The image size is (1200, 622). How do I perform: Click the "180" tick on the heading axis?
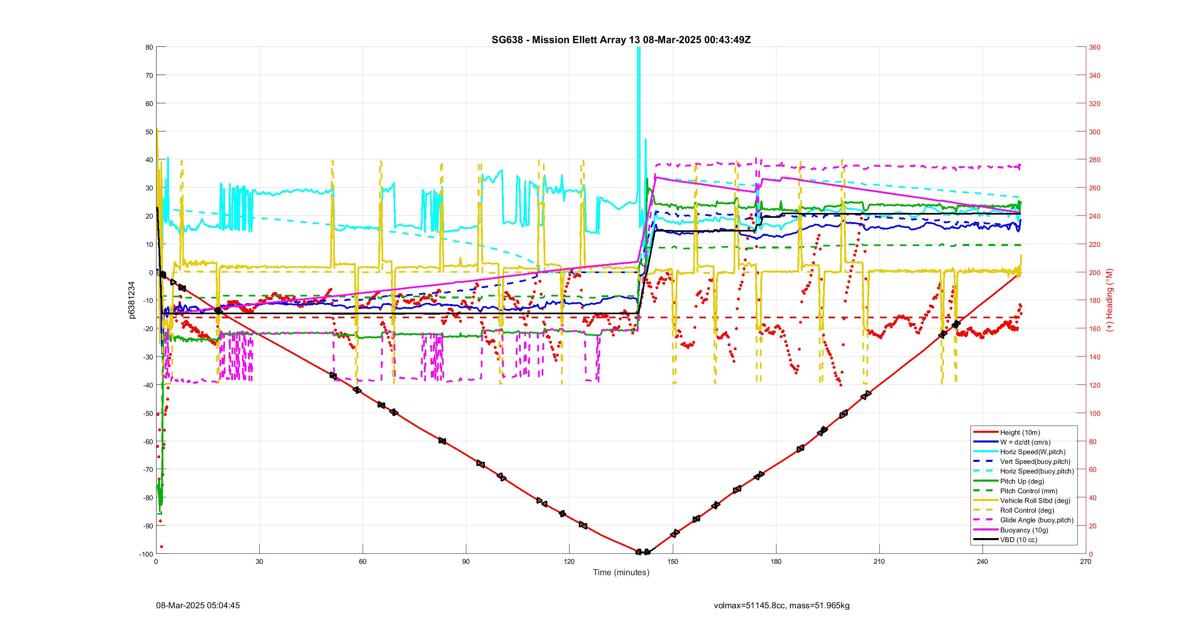click(1094, 300)
